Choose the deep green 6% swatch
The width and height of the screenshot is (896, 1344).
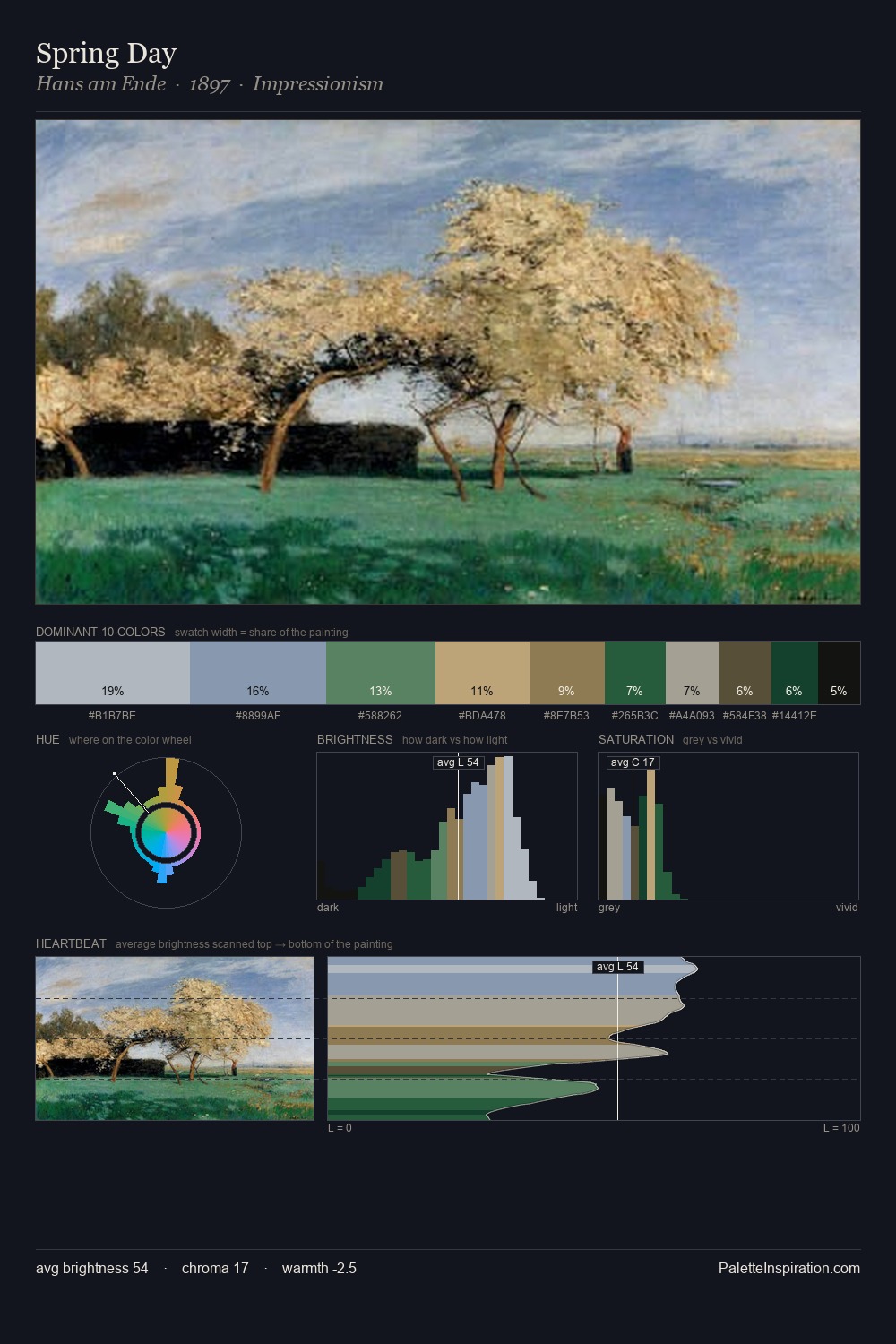[795, 673]
